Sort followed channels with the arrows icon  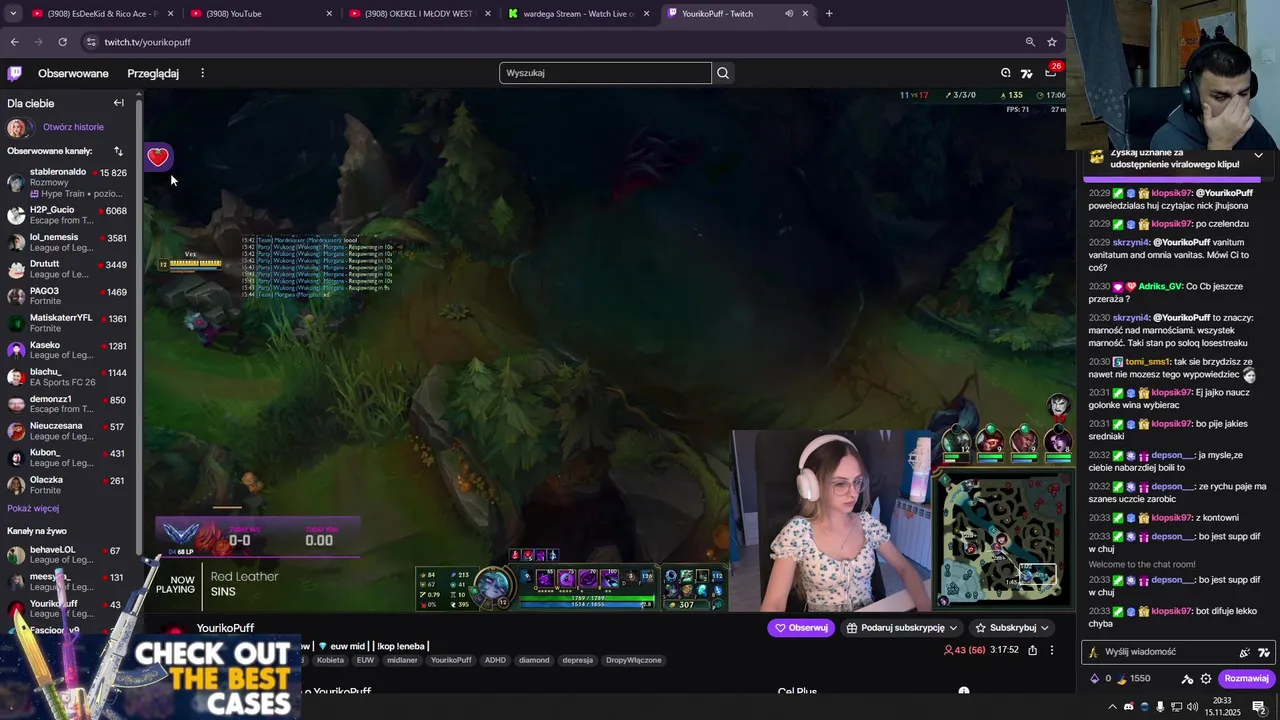coord(118,151)
